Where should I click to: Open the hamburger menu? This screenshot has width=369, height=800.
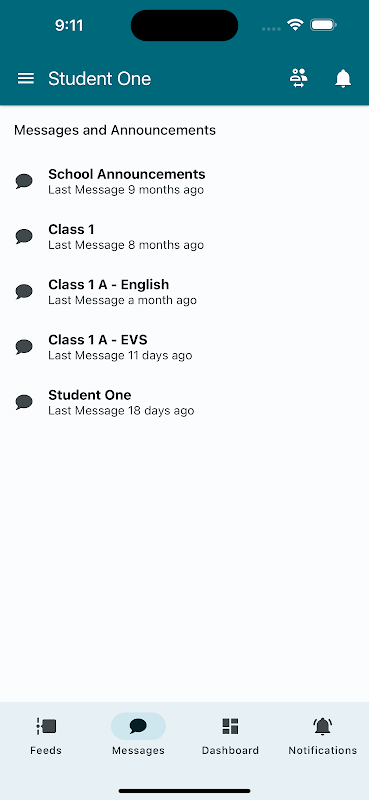[26, 79]
